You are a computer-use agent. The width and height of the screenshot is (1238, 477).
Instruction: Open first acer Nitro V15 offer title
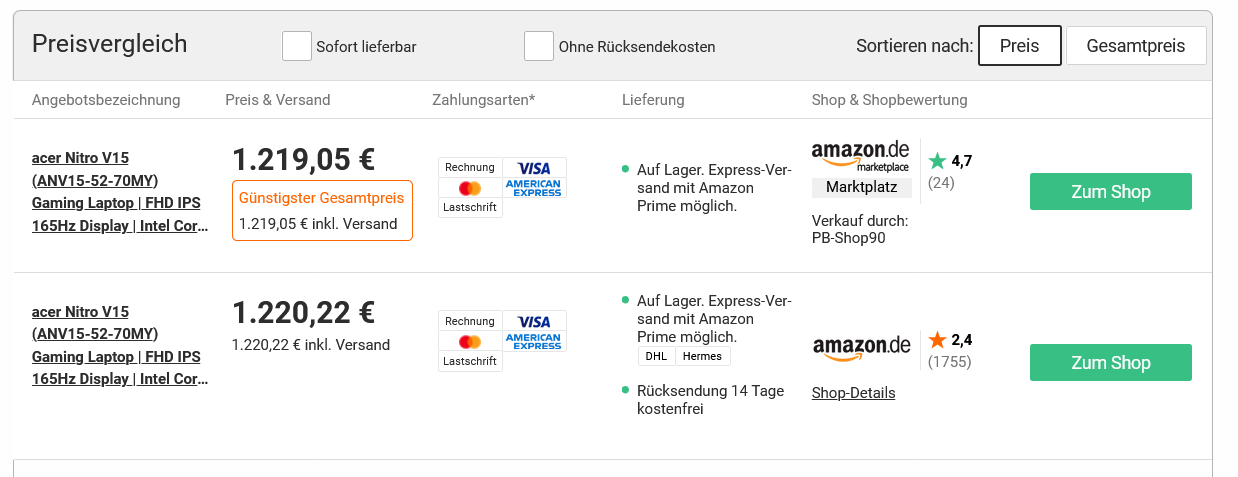click(x=116, y=192)
